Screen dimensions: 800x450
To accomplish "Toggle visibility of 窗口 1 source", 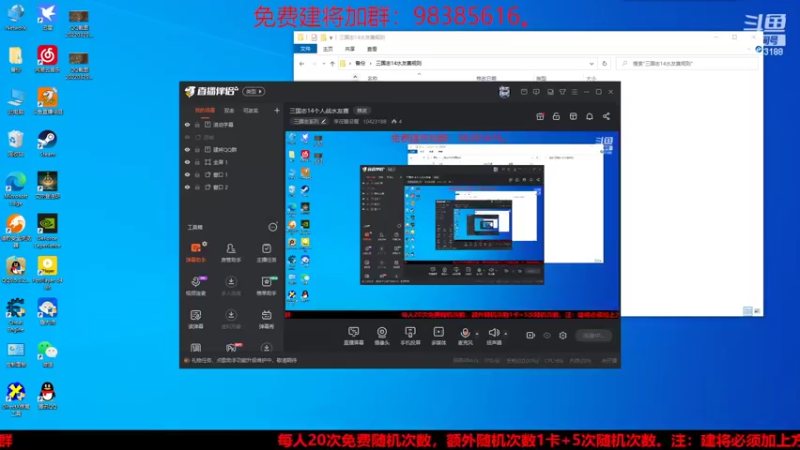I will coord(187,174).
